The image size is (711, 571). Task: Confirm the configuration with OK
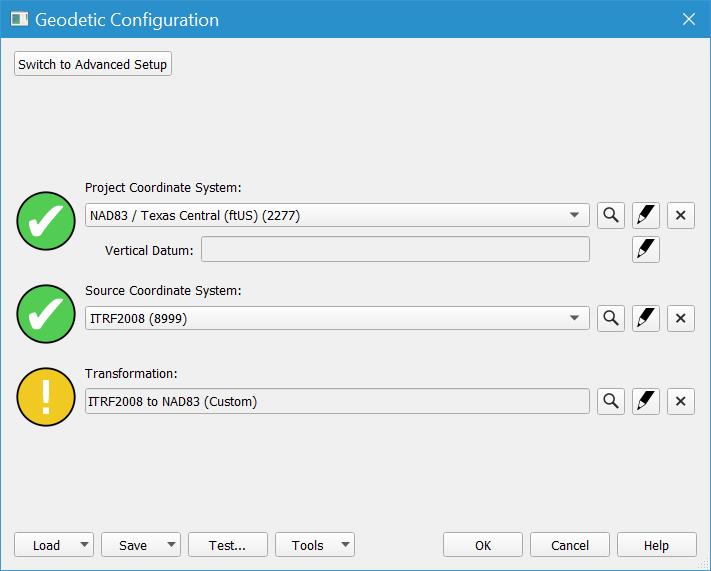click(483, 545)
